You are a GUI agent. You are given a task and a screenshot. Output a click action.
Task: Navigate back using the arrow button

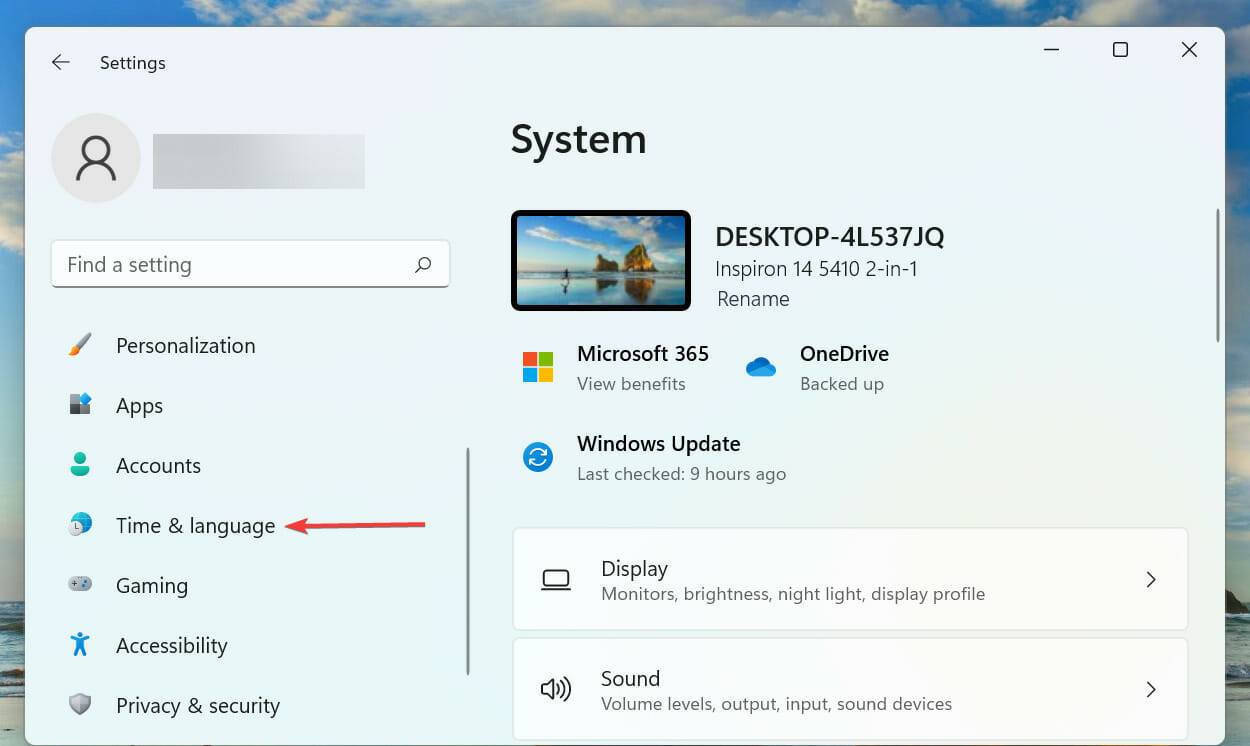pos(60,62)
